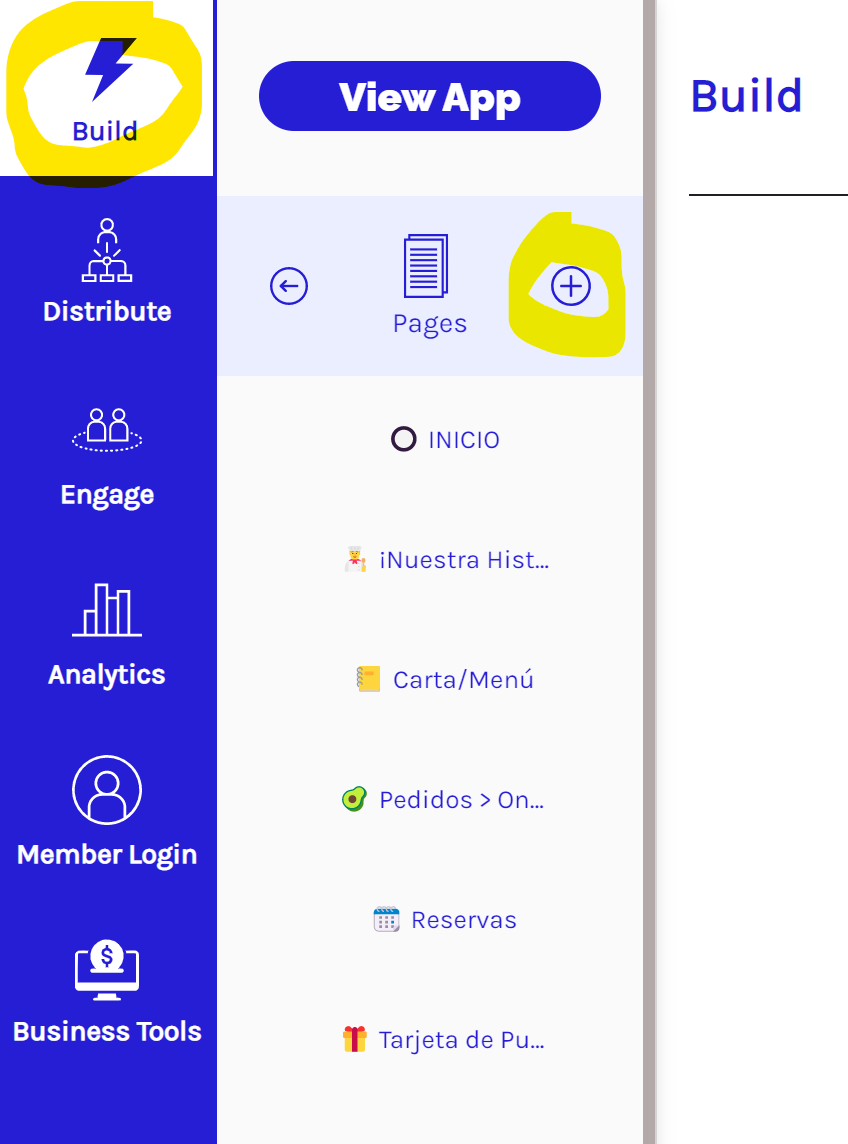Screen dimensions: 848x1144
Task: Select the Engage people icon
Action: [107, 430]
